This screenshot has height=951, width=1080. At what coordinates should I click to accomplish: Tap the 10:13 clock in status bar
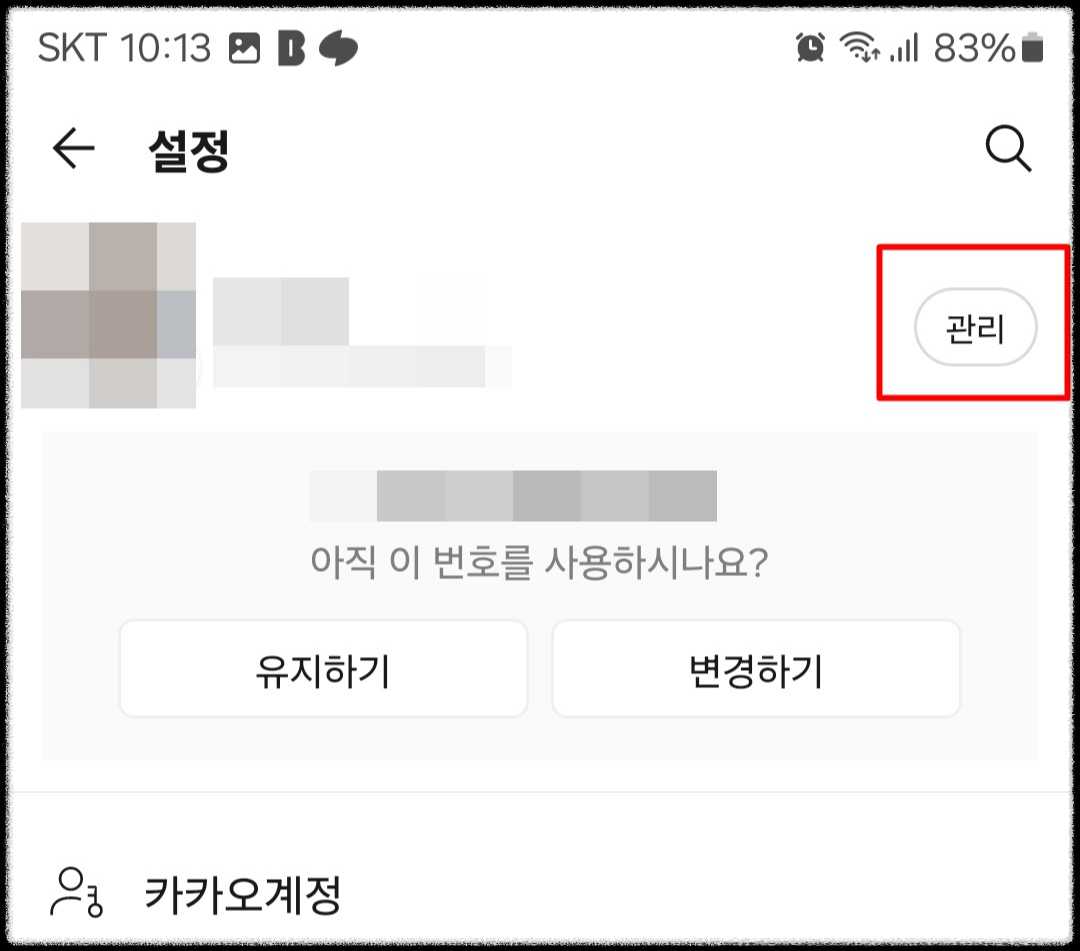point(165,48)
